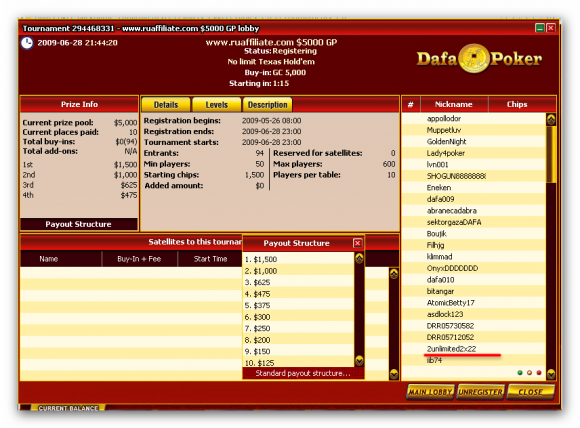The image size is (580, 428).
Task: Close the Payout Structure popup
Action: [357, 243]
